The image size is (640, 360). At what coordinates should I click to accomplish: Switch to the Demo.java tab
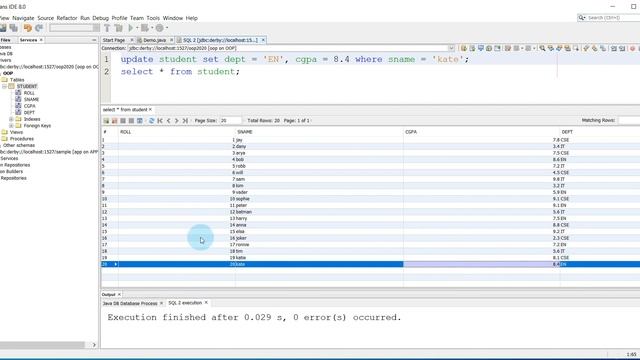pyautogui.click(x=154, y=40)
